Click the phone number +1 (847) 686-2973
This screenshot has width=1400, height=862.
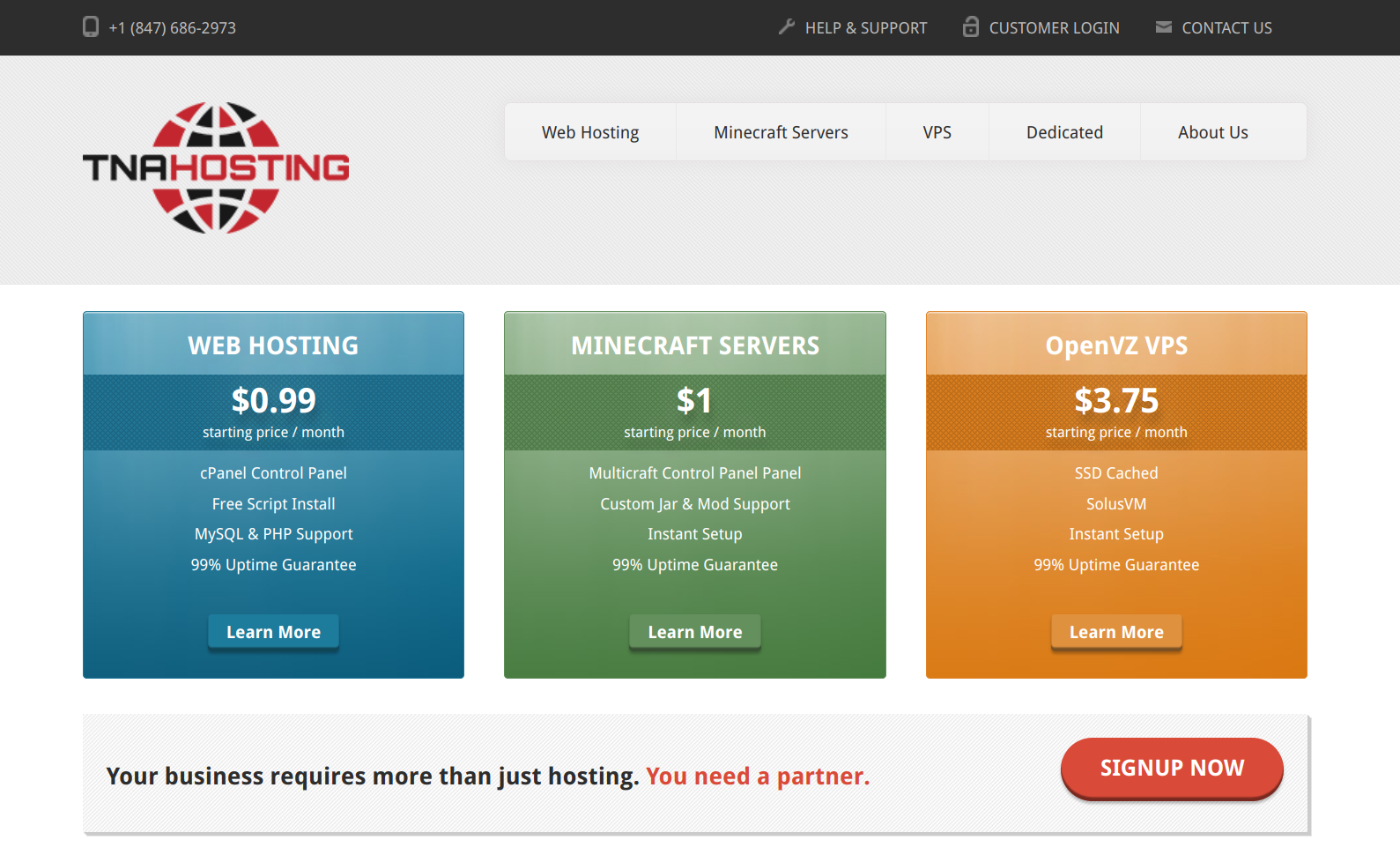tap(173, 28)
